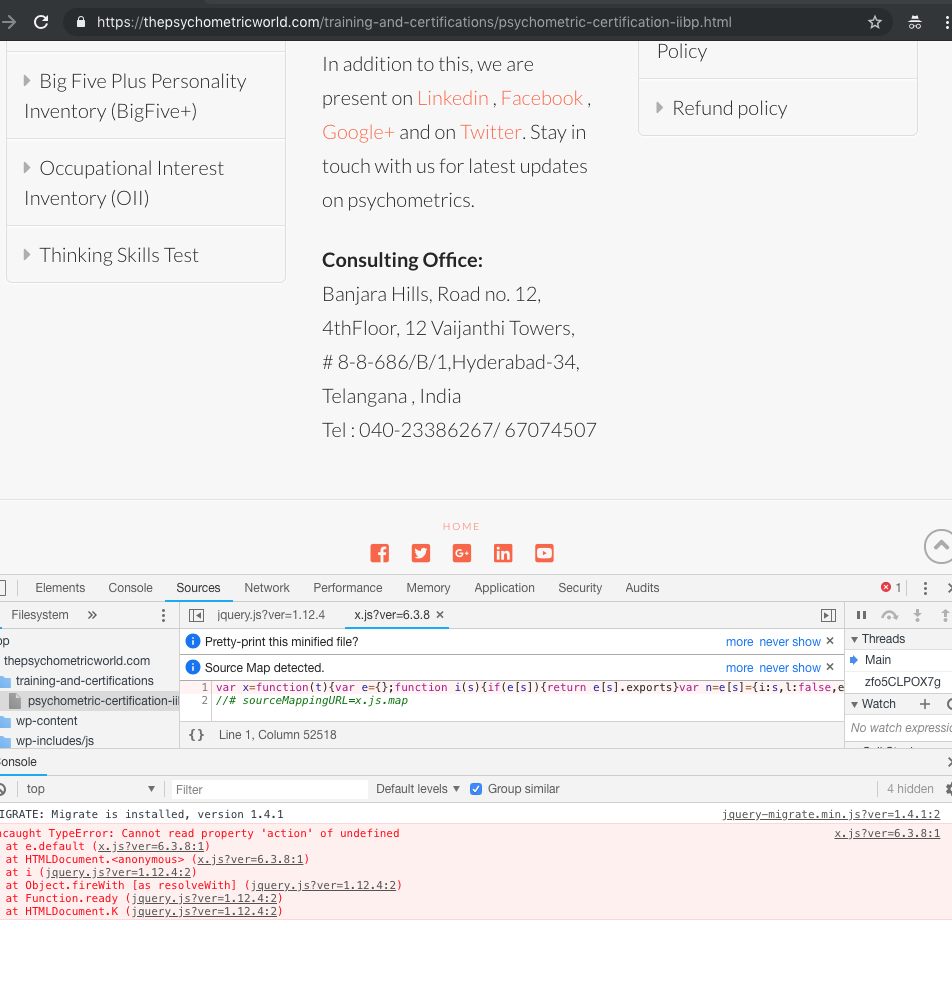Pretty-print with the curly braces icon

tap(197, 734)
